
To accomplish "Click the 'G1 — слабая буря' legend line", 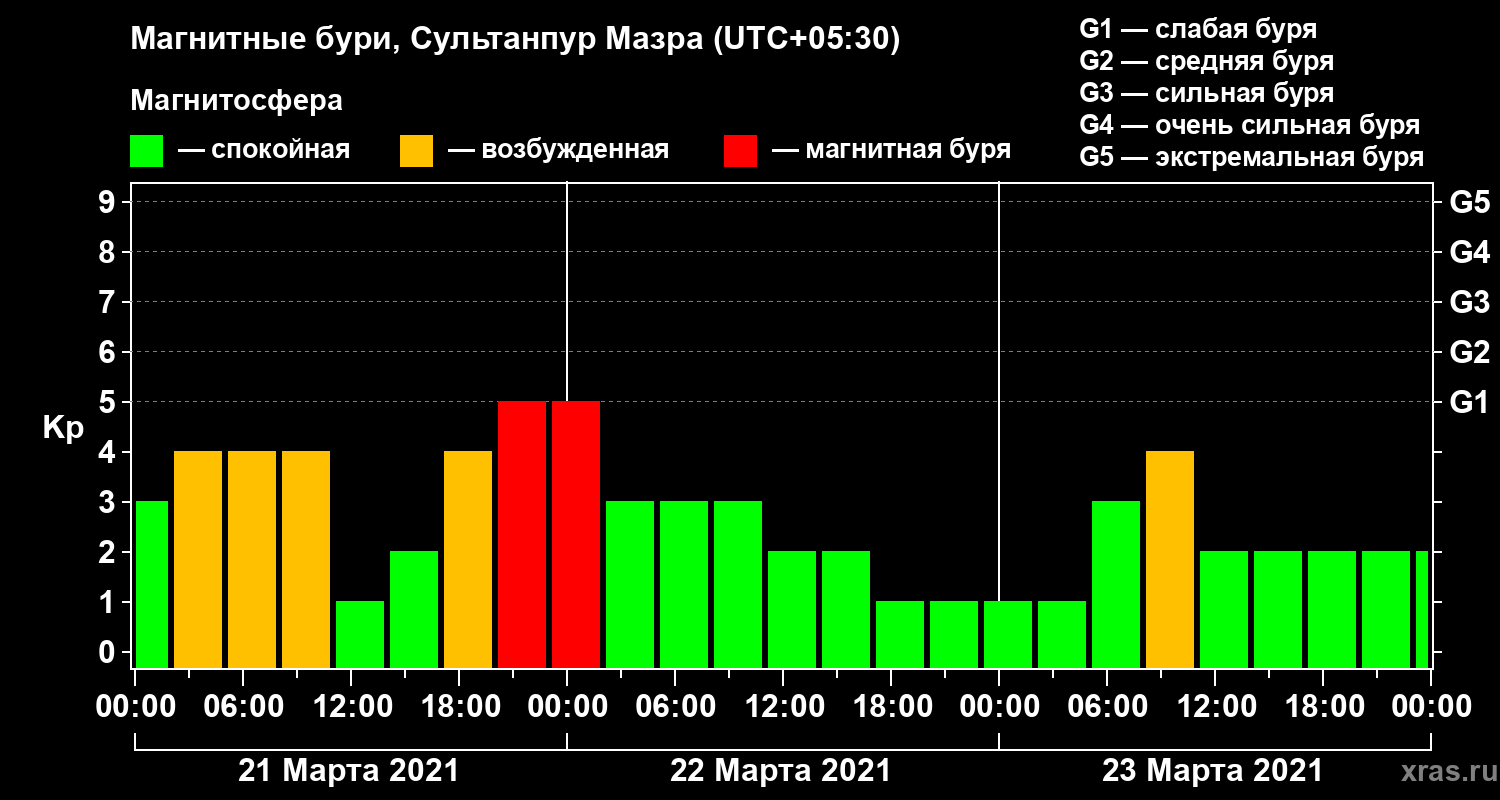I will pyautogui.click(x=1198, y=28).
